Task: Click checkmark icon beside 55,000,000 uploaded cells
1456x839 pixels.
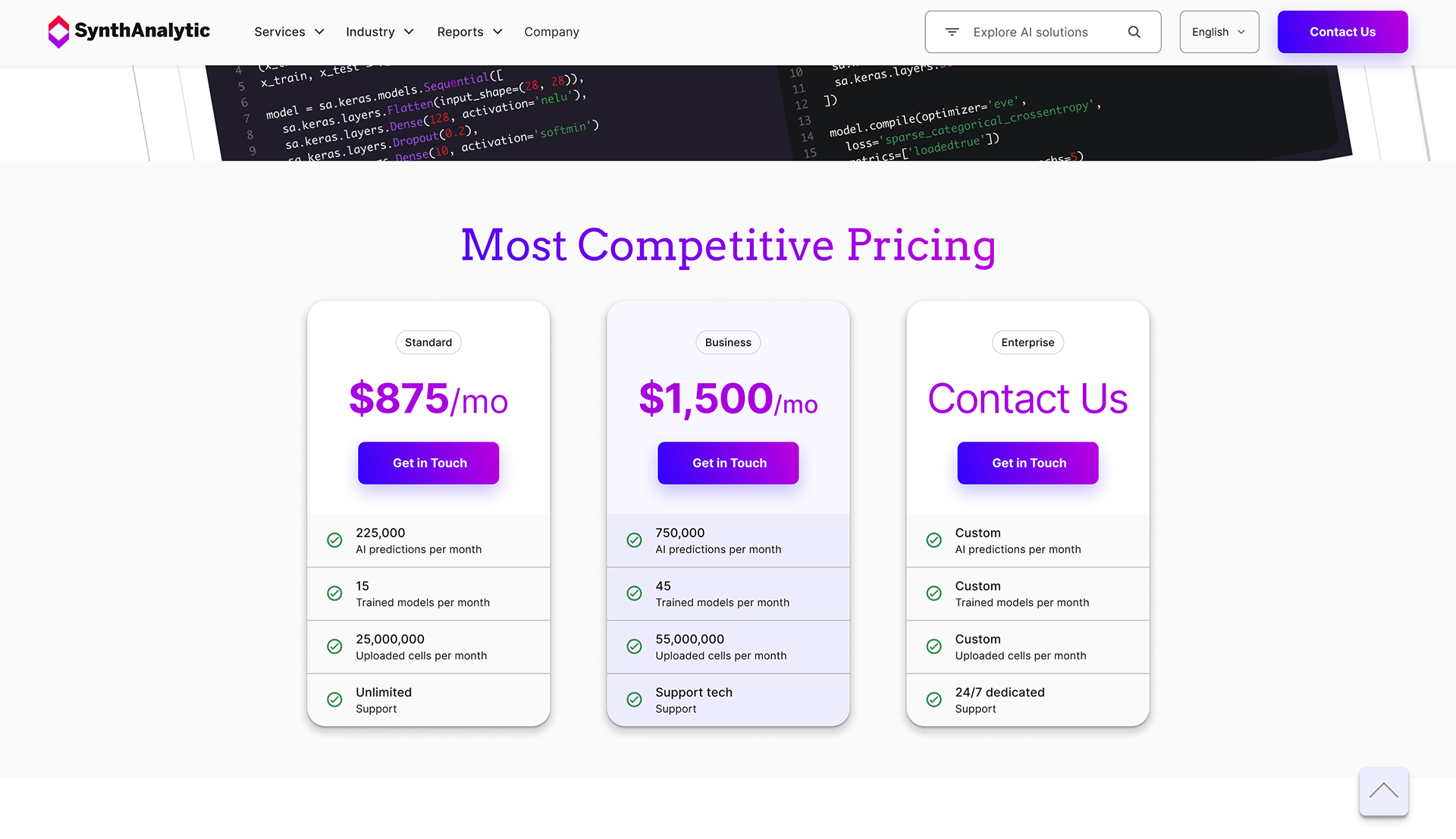Action: pyautogui.click(x=634, y=646)
